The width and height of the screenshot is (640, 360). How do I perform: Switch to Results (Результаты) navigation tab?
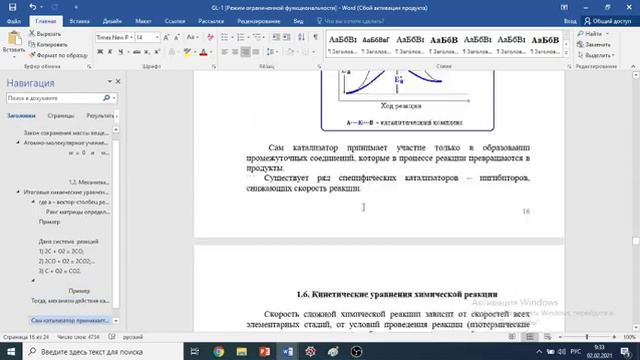tap(100, 116)
